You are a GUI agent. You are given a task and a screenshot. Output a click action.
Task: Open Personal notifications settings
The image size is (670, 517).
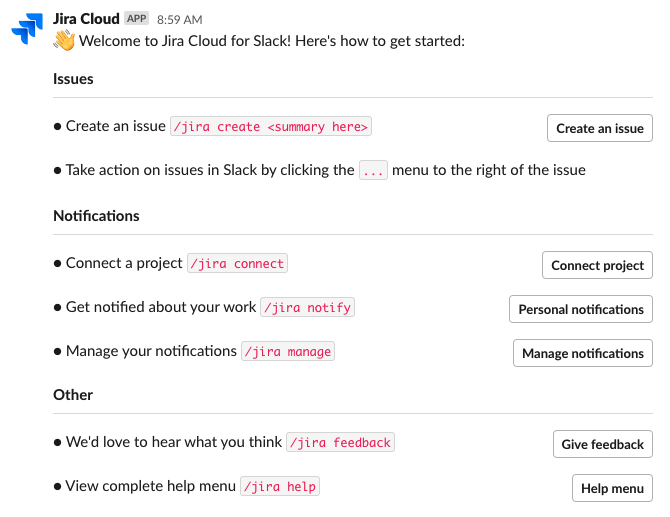tap(580, 309)
